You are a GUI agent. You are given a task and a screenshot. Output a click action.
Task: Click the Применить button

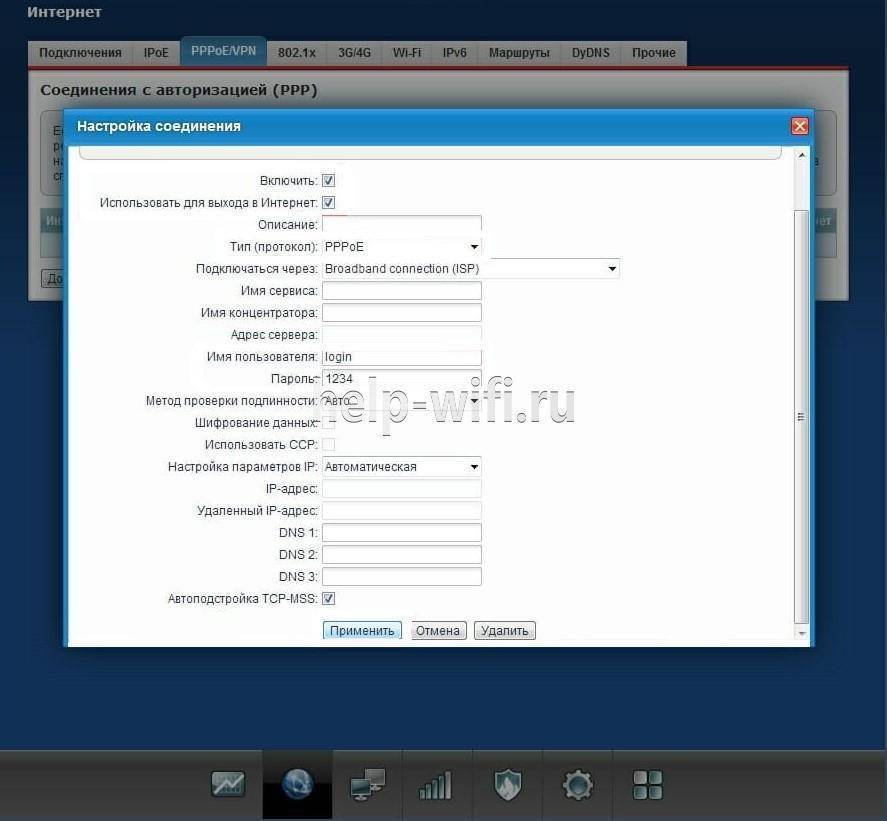click(362, 631)
